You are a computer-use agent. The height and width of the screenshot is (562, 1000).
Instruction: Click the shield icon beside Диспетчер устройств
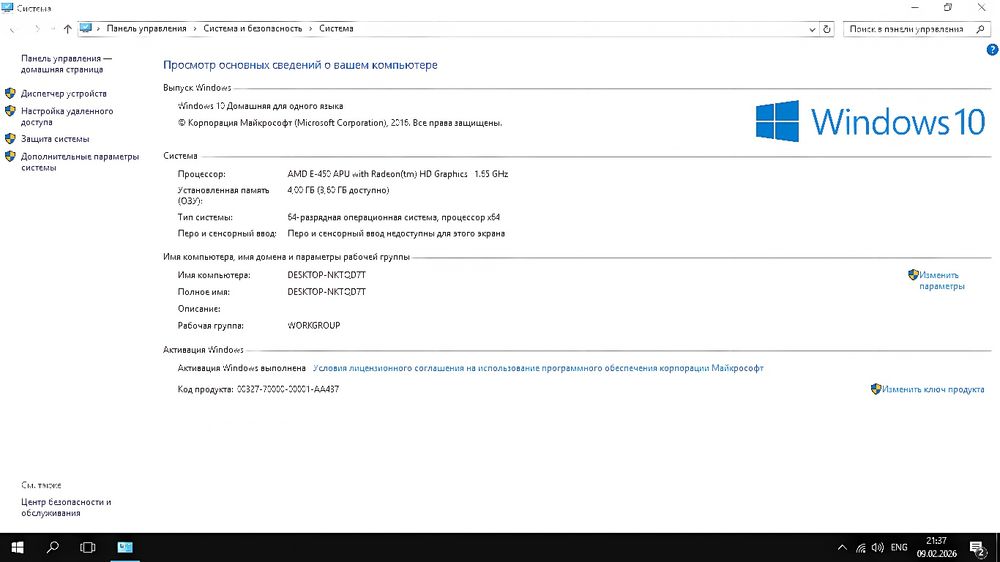tap(10, 93)
